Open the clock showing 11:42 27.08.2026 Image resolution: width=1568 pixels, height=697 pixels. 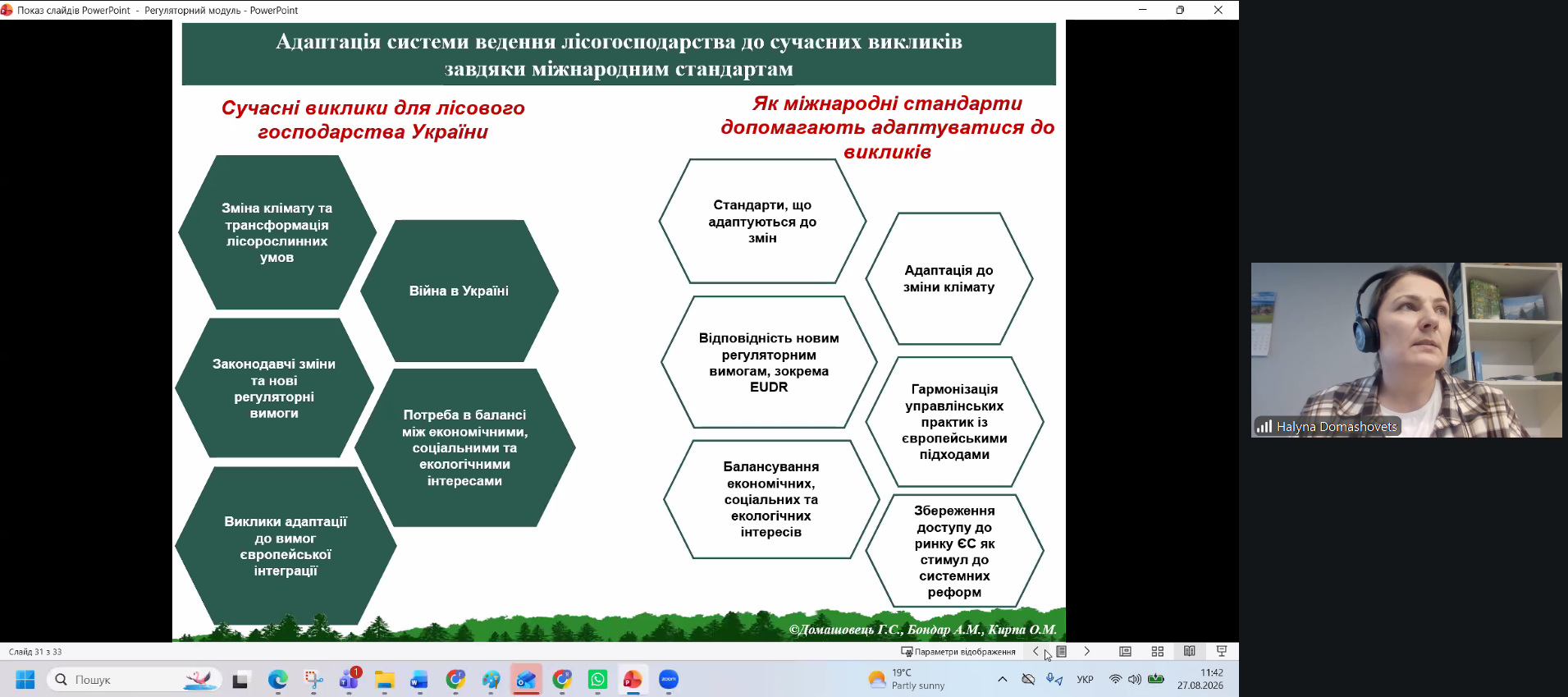click(1200, 679)
